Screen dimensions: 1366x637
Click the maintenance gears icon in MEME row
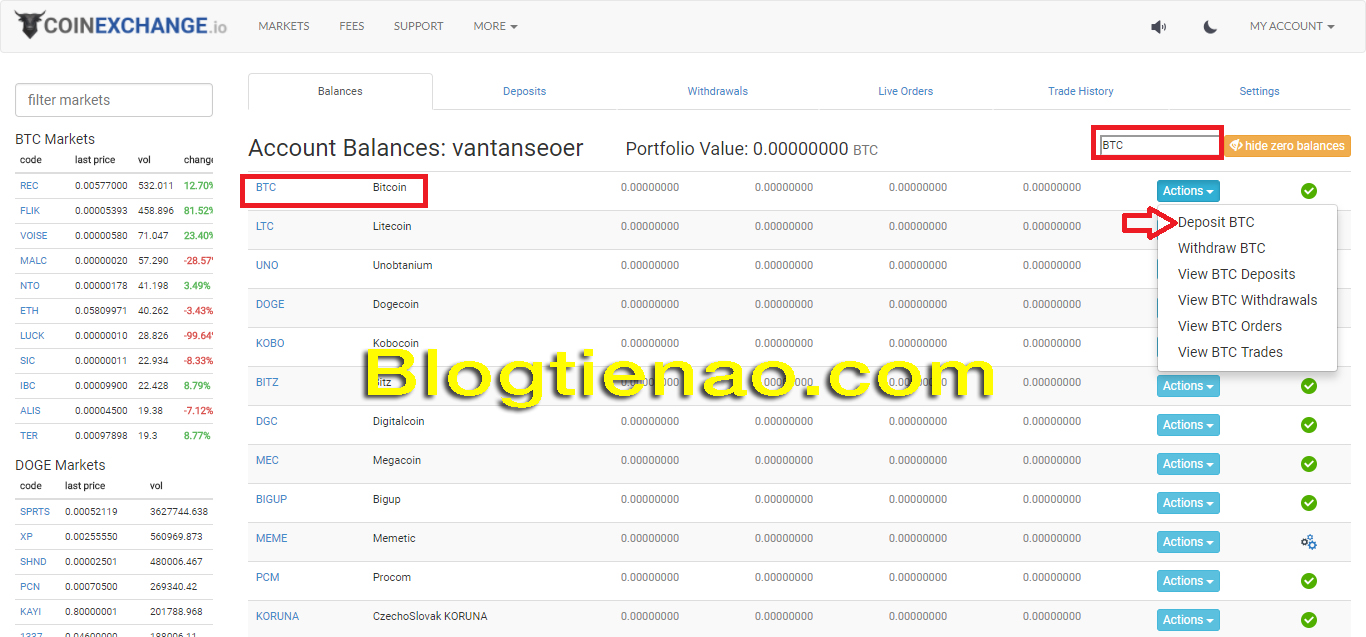point(1309,542)
